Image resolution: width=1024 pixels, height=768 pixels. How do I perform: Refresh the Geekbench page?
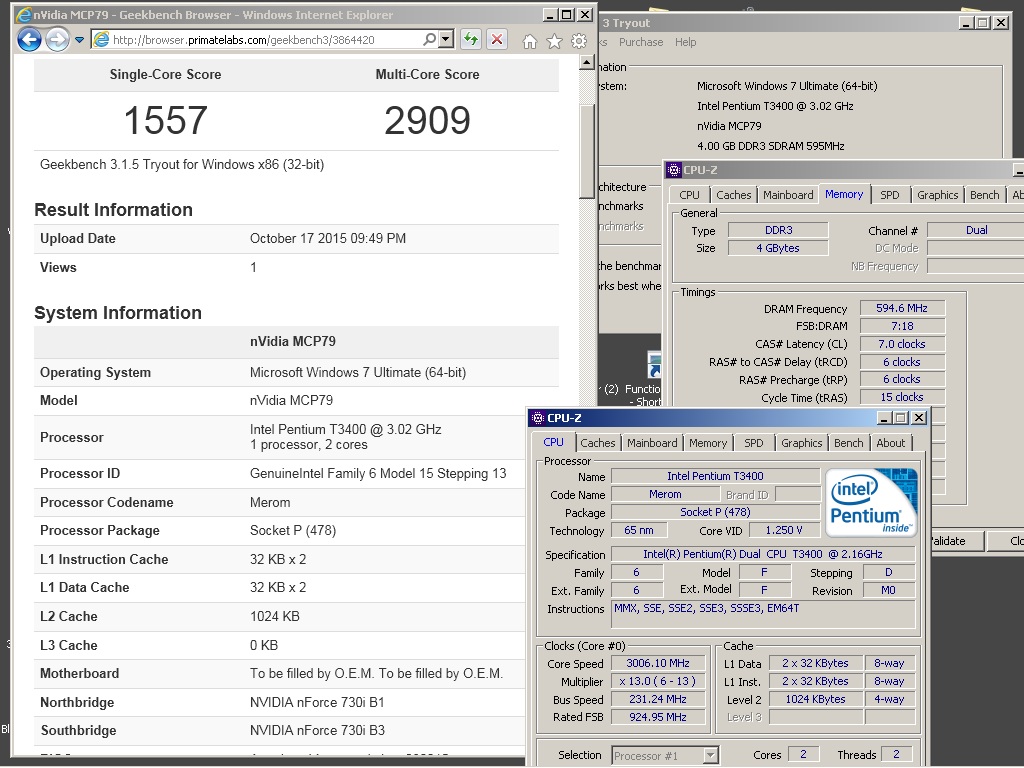coord(470,40)
